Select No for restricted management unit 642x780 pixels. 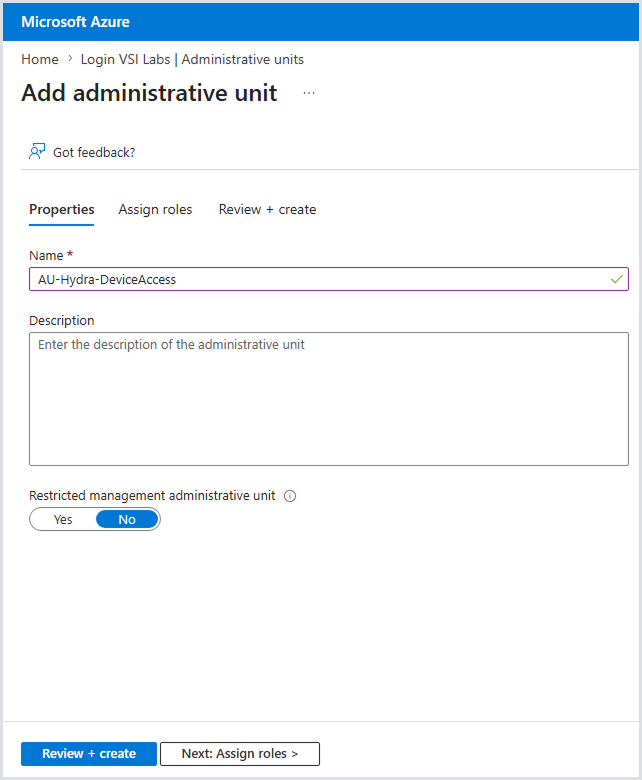(127, 519)
